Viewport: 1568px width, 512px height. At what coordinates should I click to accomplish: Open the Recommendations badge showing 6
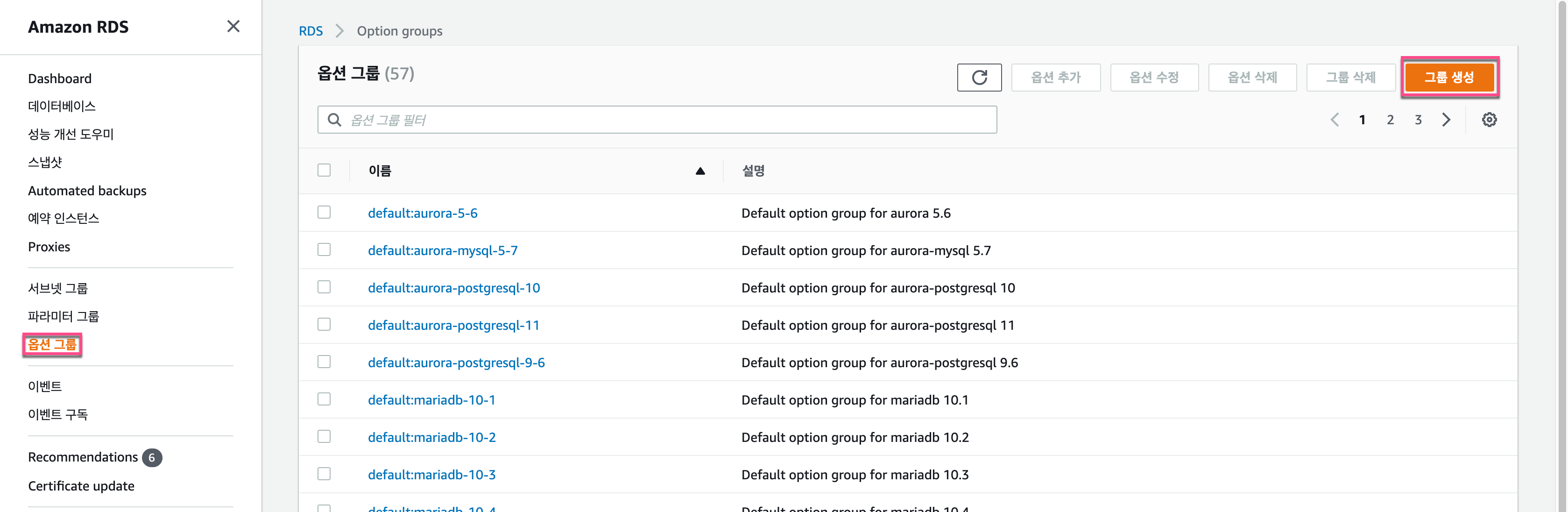coord(152,457)
